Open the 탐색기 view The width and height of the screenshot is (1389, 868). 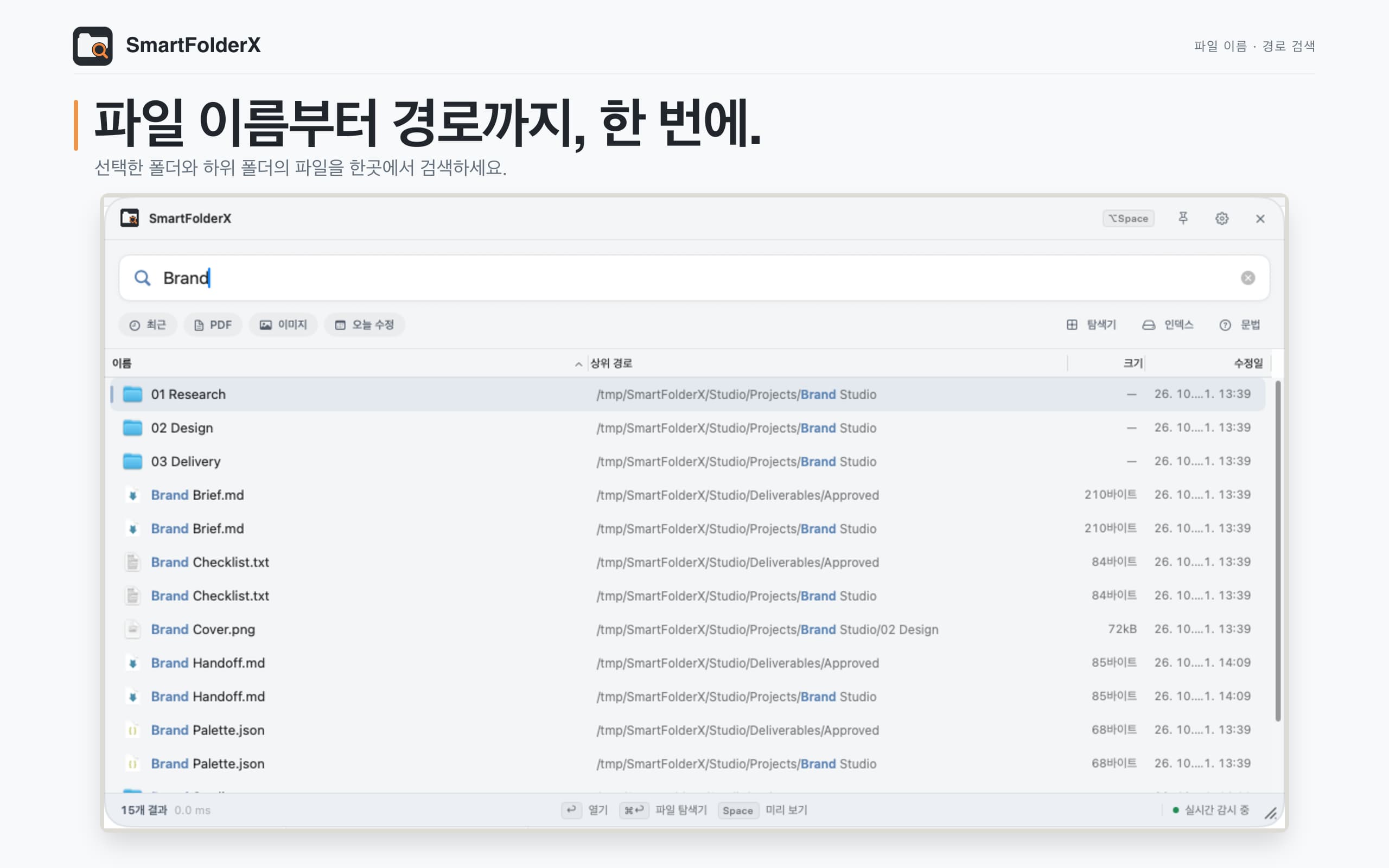click(x=1091, y=325)
